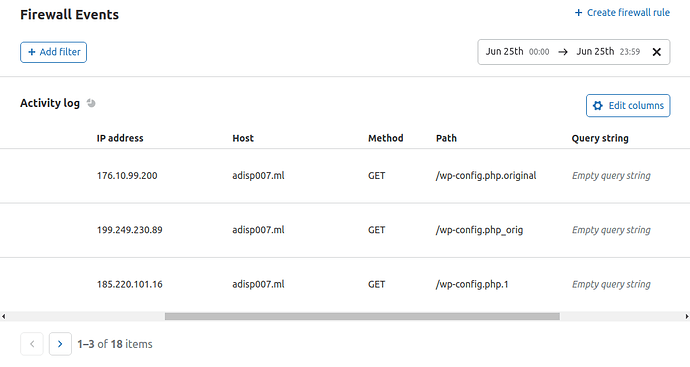This screenshot has width=690, height=367.
Task: Click the Activity log loading indicator icon
Action: [x=91, y=103]
